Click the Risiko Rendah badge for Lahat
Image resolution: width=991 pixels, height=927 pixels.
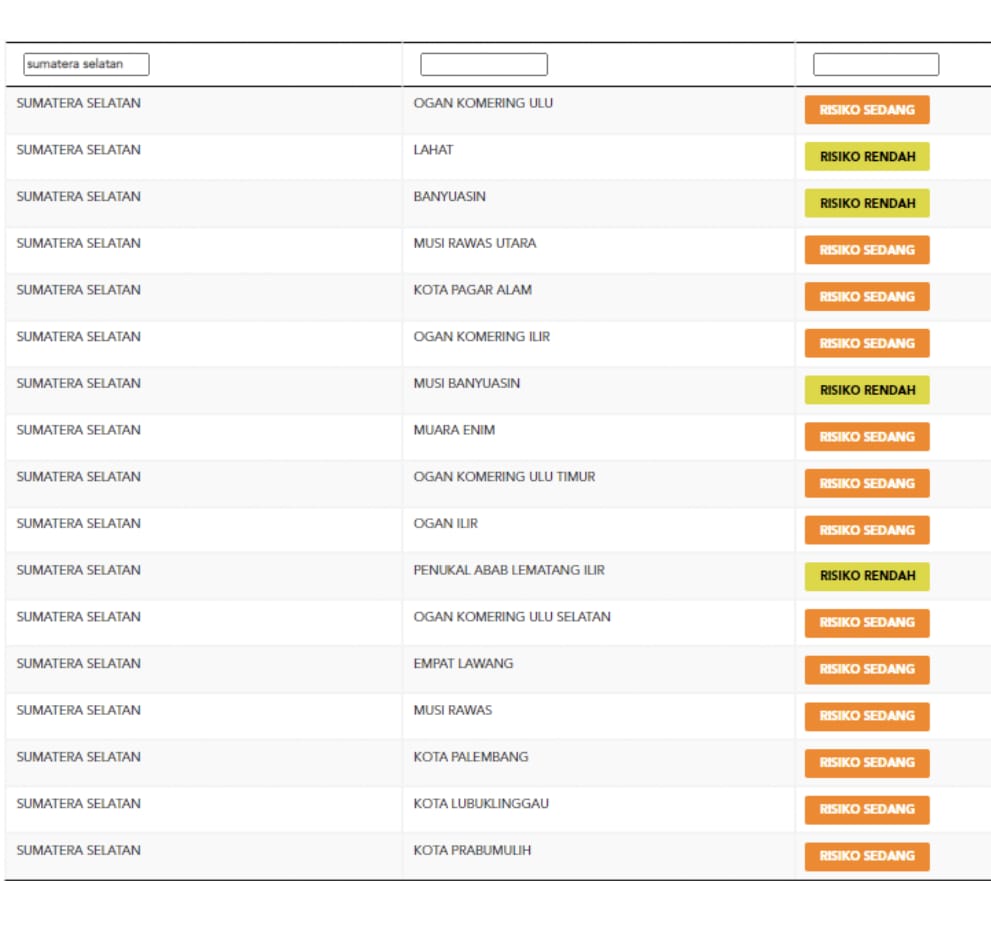(867, 157)
